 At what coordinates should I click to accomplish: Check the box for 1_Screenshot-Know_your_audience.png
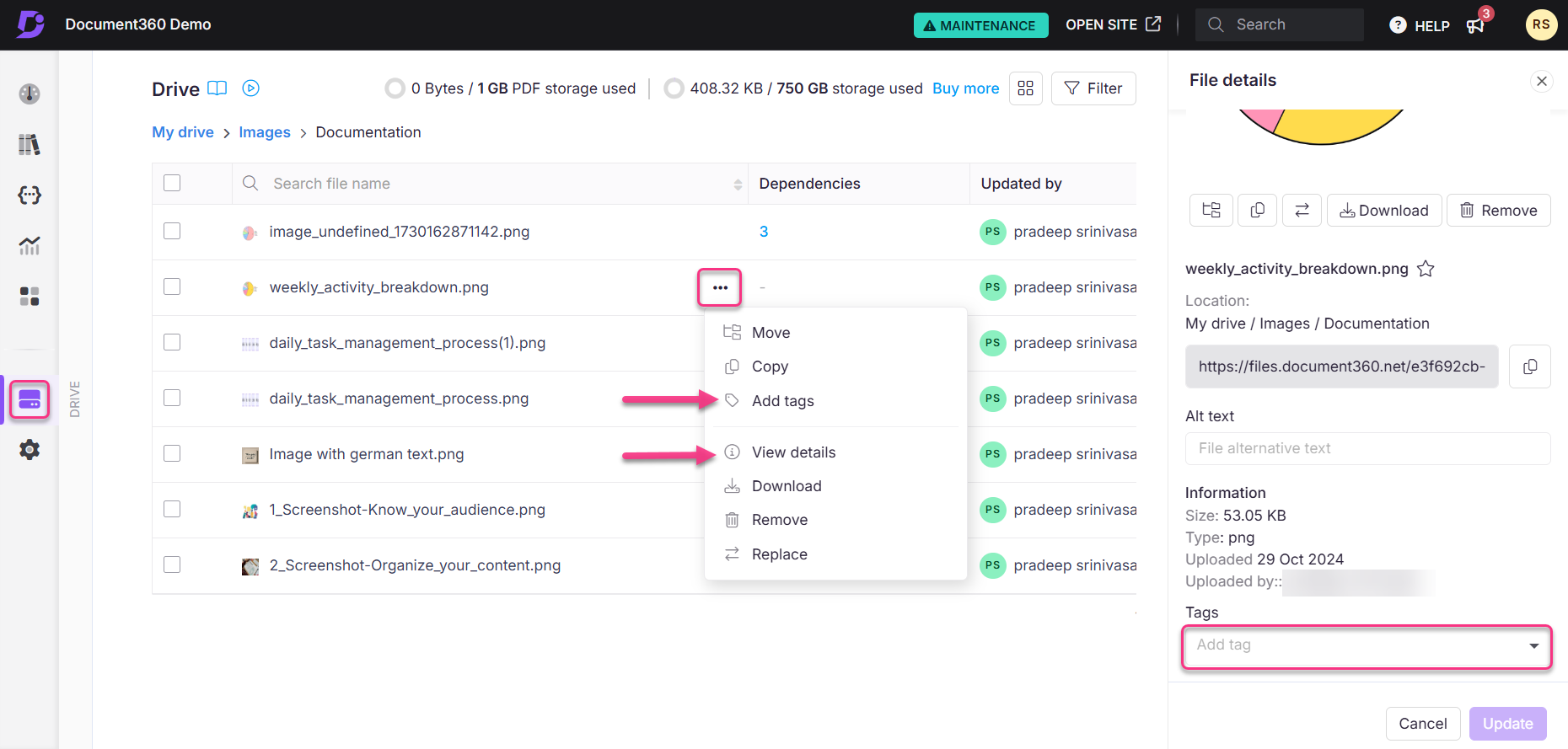[172, 509]
